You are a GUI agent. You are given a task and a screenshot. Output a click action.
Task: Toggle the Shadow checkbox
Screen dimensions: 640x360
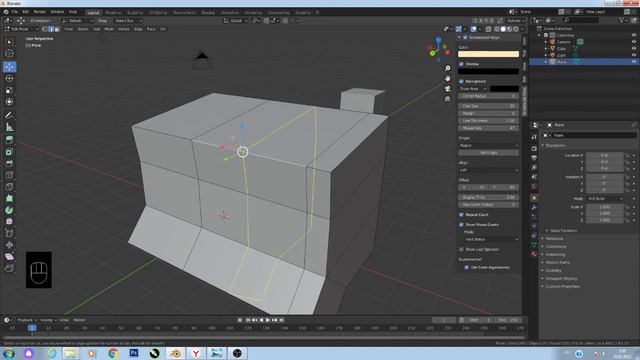[x=461, y=64]
